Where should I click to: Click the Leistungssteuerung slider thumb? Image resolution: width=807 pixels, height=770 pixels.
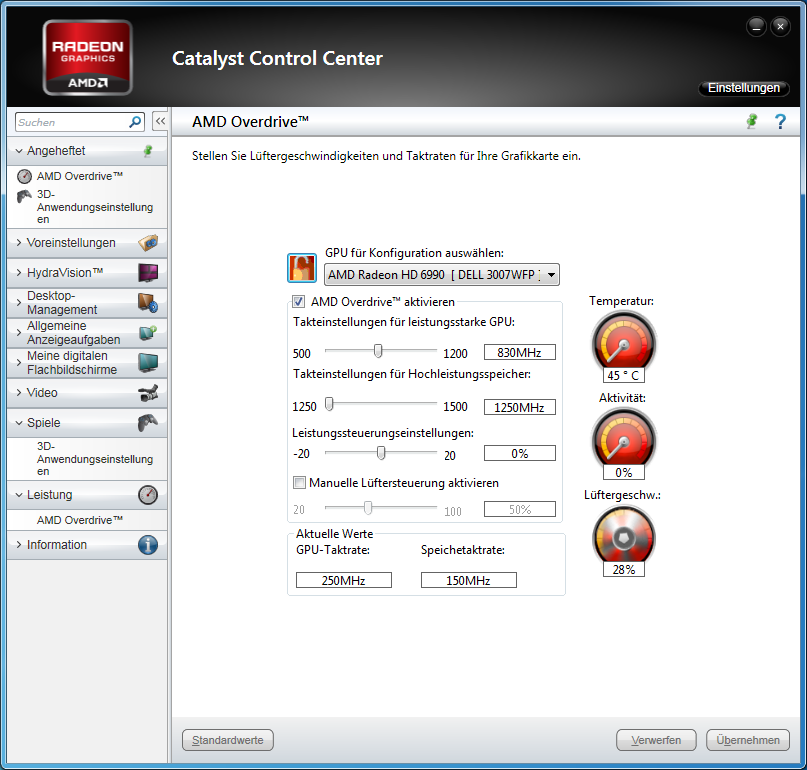(381, 452)
